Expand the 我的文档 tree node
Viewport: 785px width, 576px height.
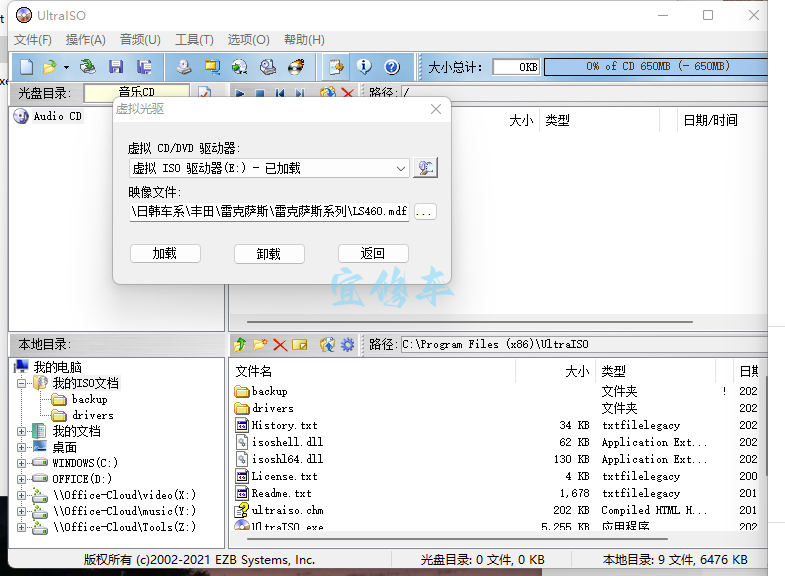(22, 431)
